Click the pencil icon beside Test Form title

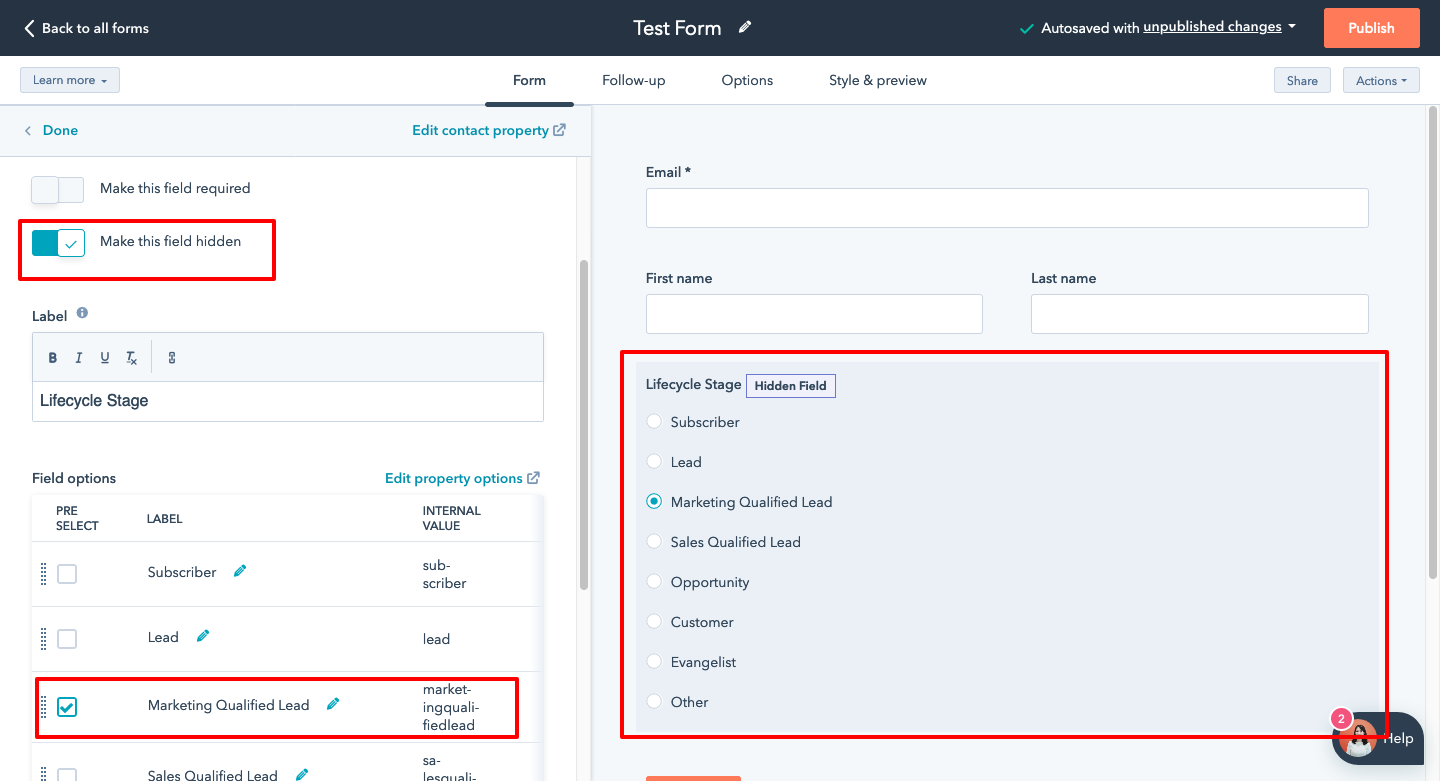(745, 27)
